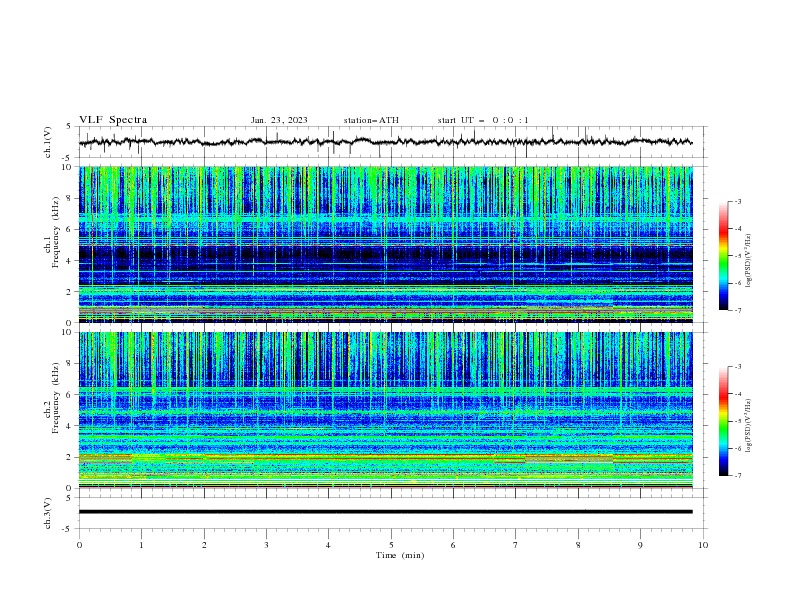Click the 'ch.1(V)' axis label
The image size is (792, 612).
(48, 142)
